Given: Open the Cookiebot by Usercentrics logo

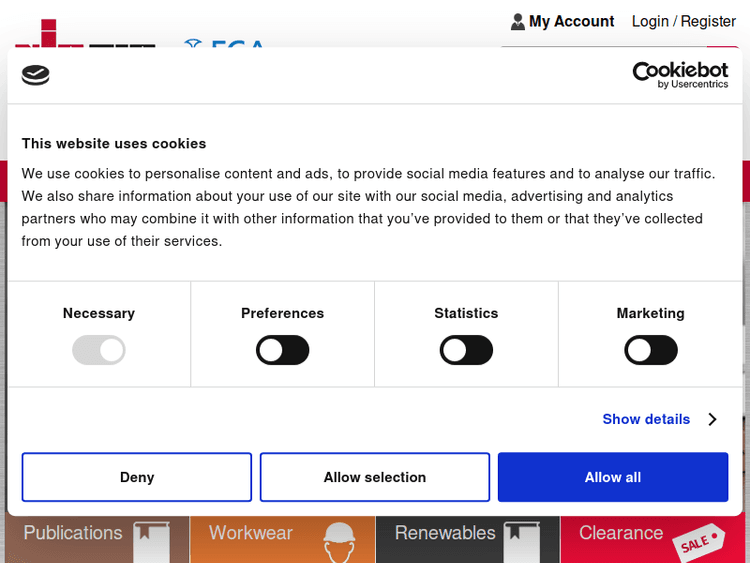Looking at the screenshot, I should coord(680,75).
